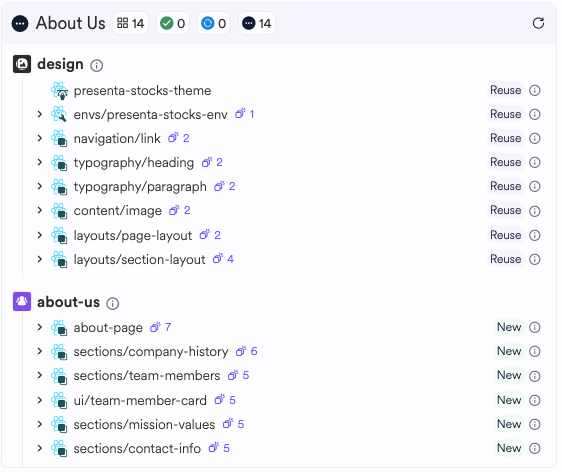This screenshot has height=472, width=562.
Task: Click the envs/presenta-stocks-env component icon
Action: (59, 114)
